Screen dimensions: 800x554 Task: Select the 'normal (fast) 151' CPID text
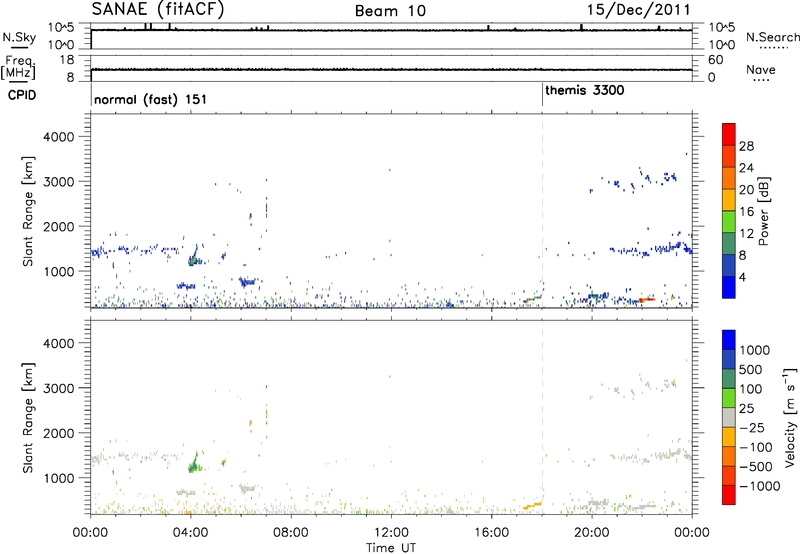coord(151,99)
